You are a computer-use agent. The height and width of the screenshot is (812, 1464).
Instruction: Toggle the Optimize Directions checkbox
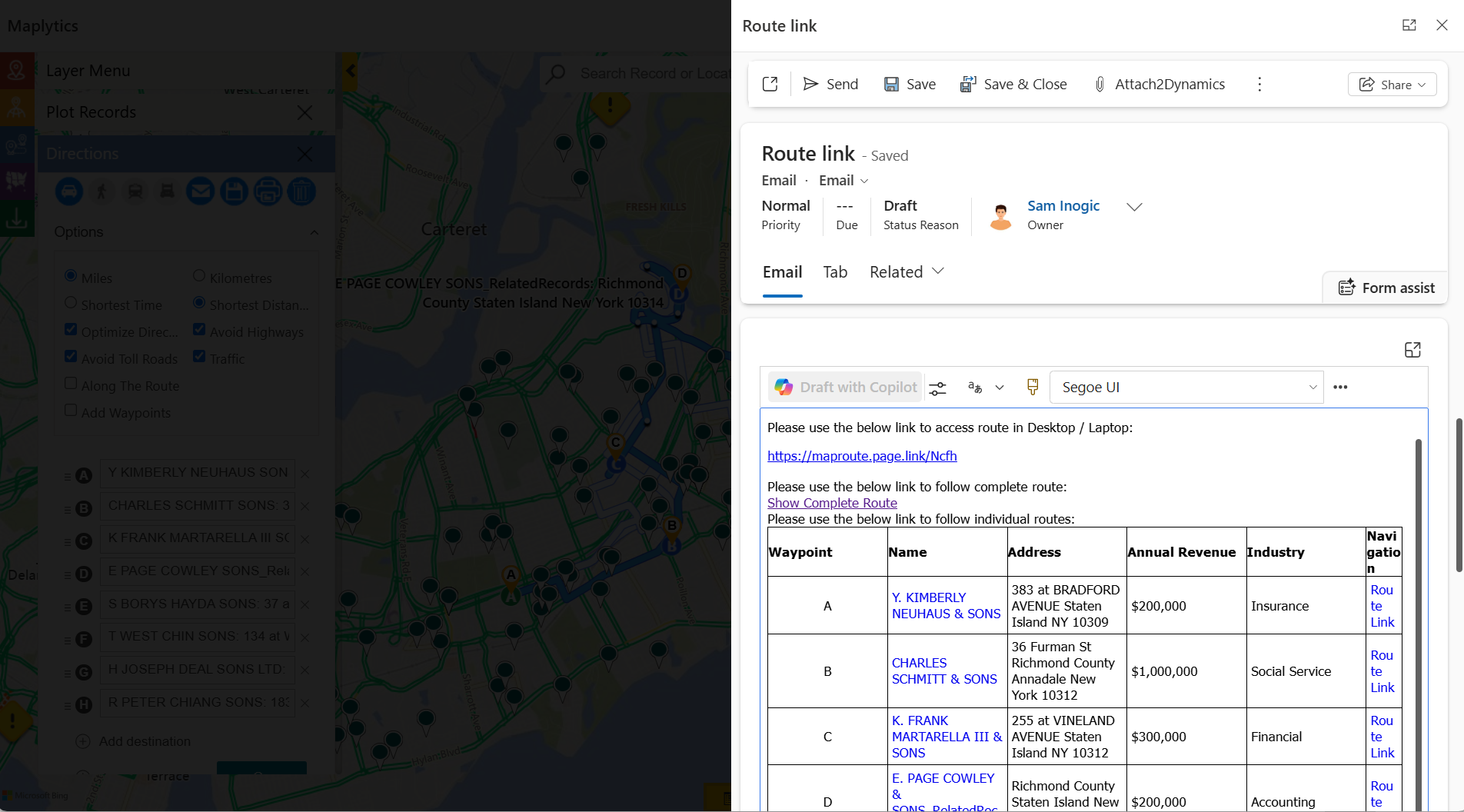coord(71,330)
